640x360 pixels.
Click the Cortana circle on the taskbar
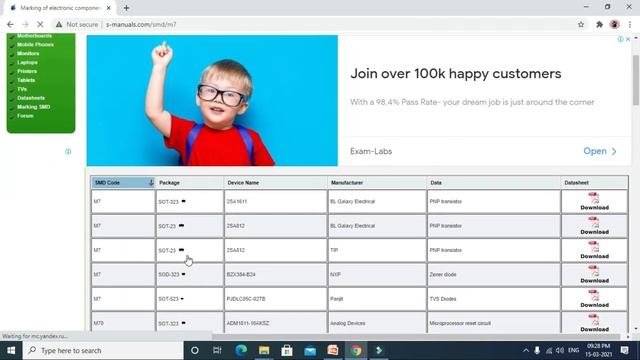pyautogui.click(x=195, y=350)
